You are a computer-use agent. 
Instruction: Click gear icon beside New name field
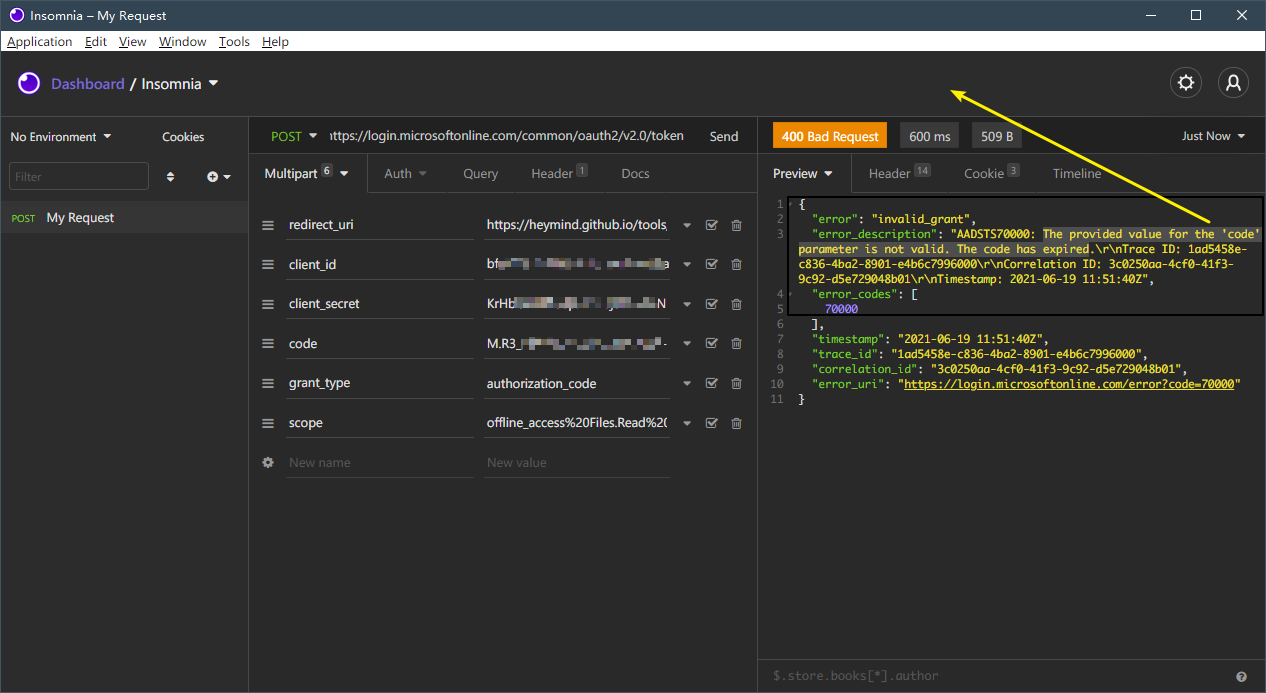click(x=268, y=463)
